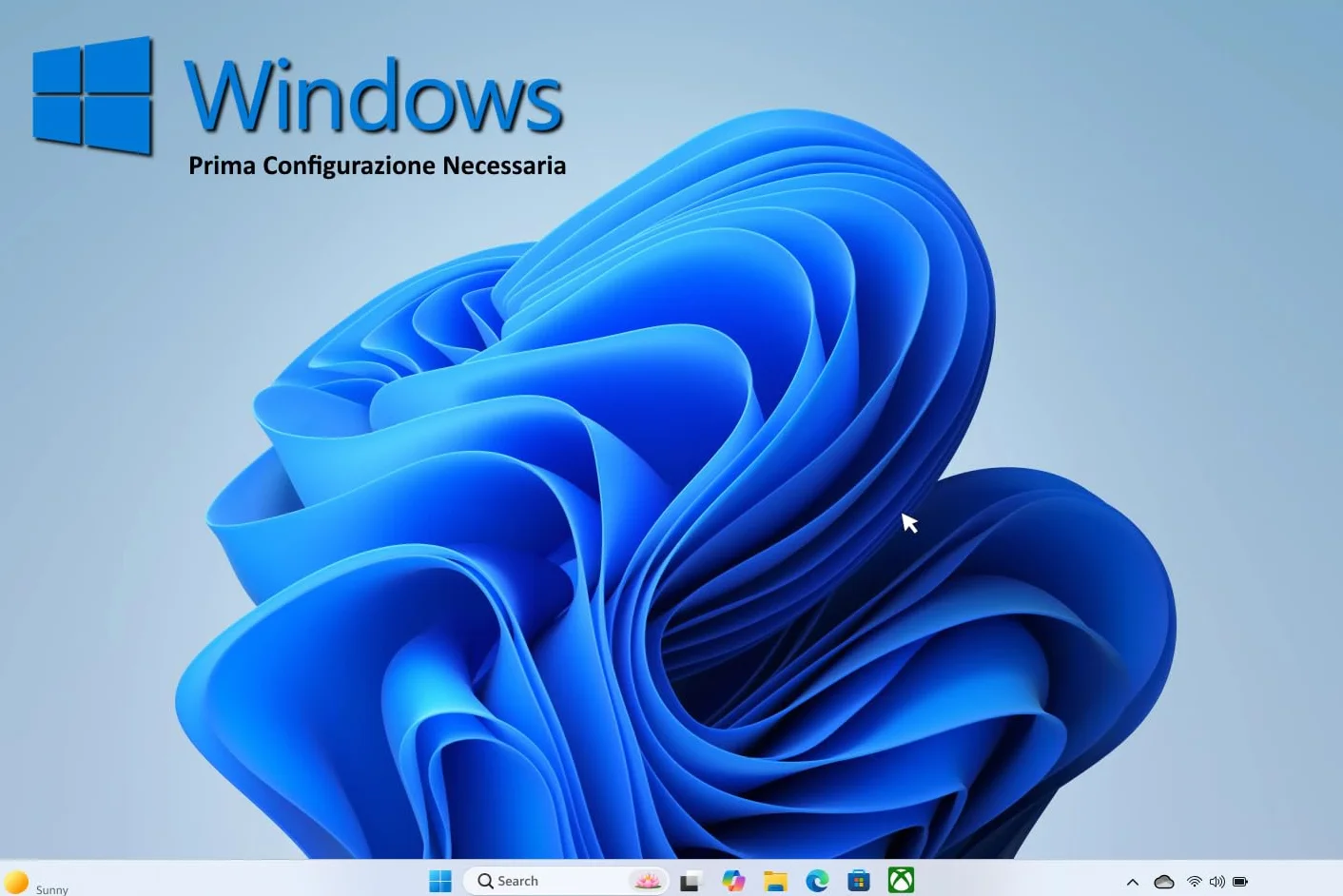Launch Microsoft Copilot from the taskbar
Screen dimensions: 1343x896
coord(733,881)
